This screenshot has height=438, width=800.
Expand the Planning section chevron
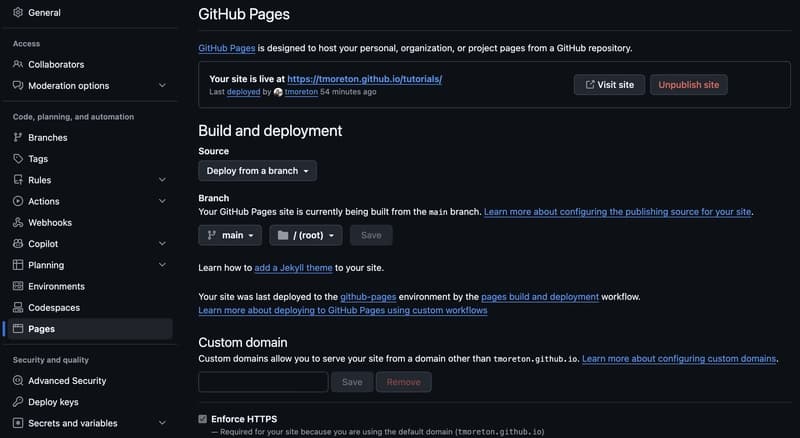162,265
